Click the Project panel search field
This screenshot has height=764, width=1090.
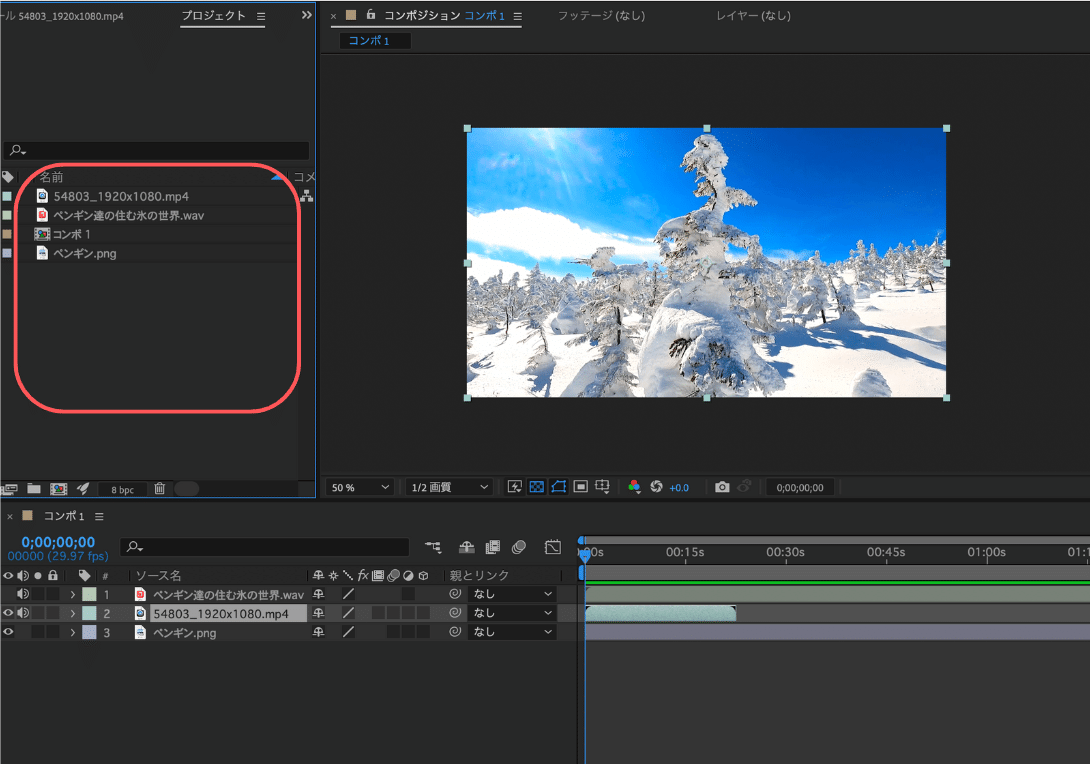click(156, 150)
